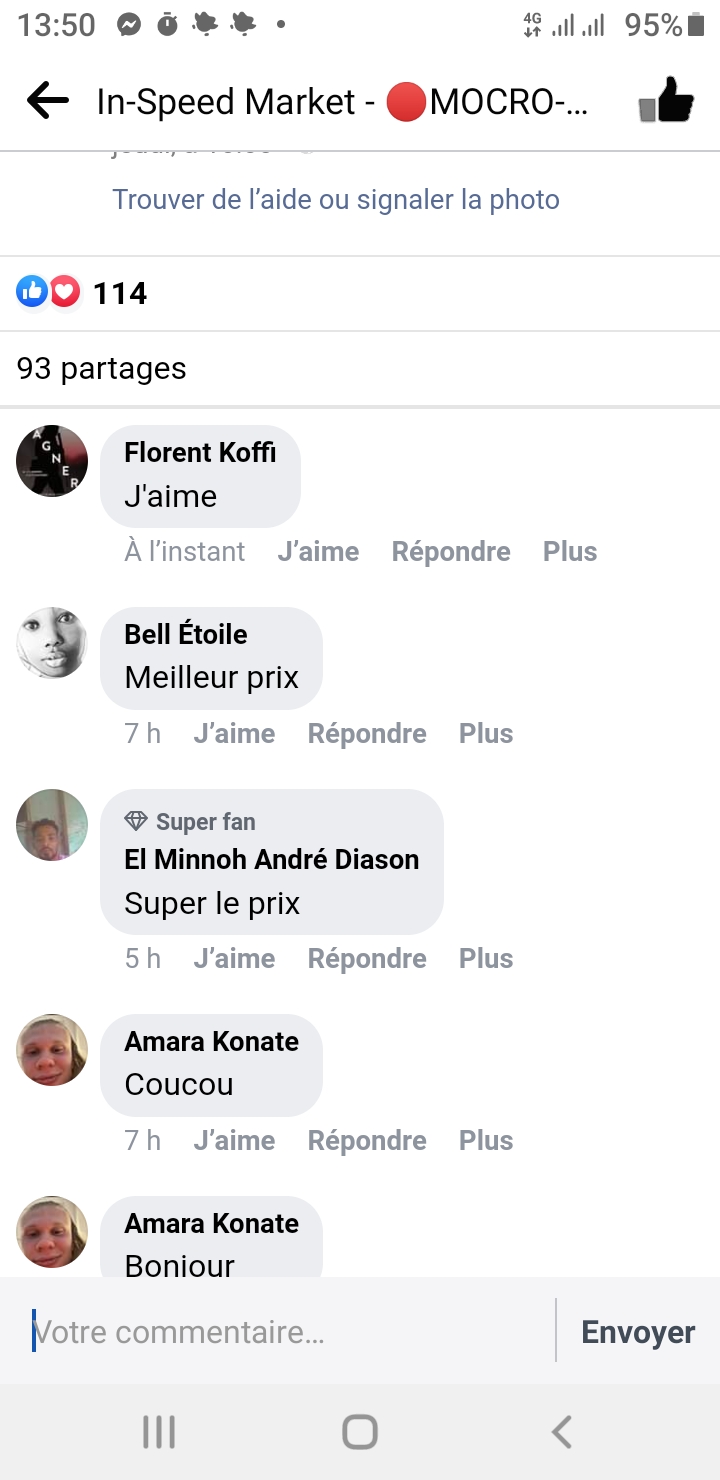720x1480 pixels.
Task: Tap the thumbs-up like page icon
Action: coord(667,101)
